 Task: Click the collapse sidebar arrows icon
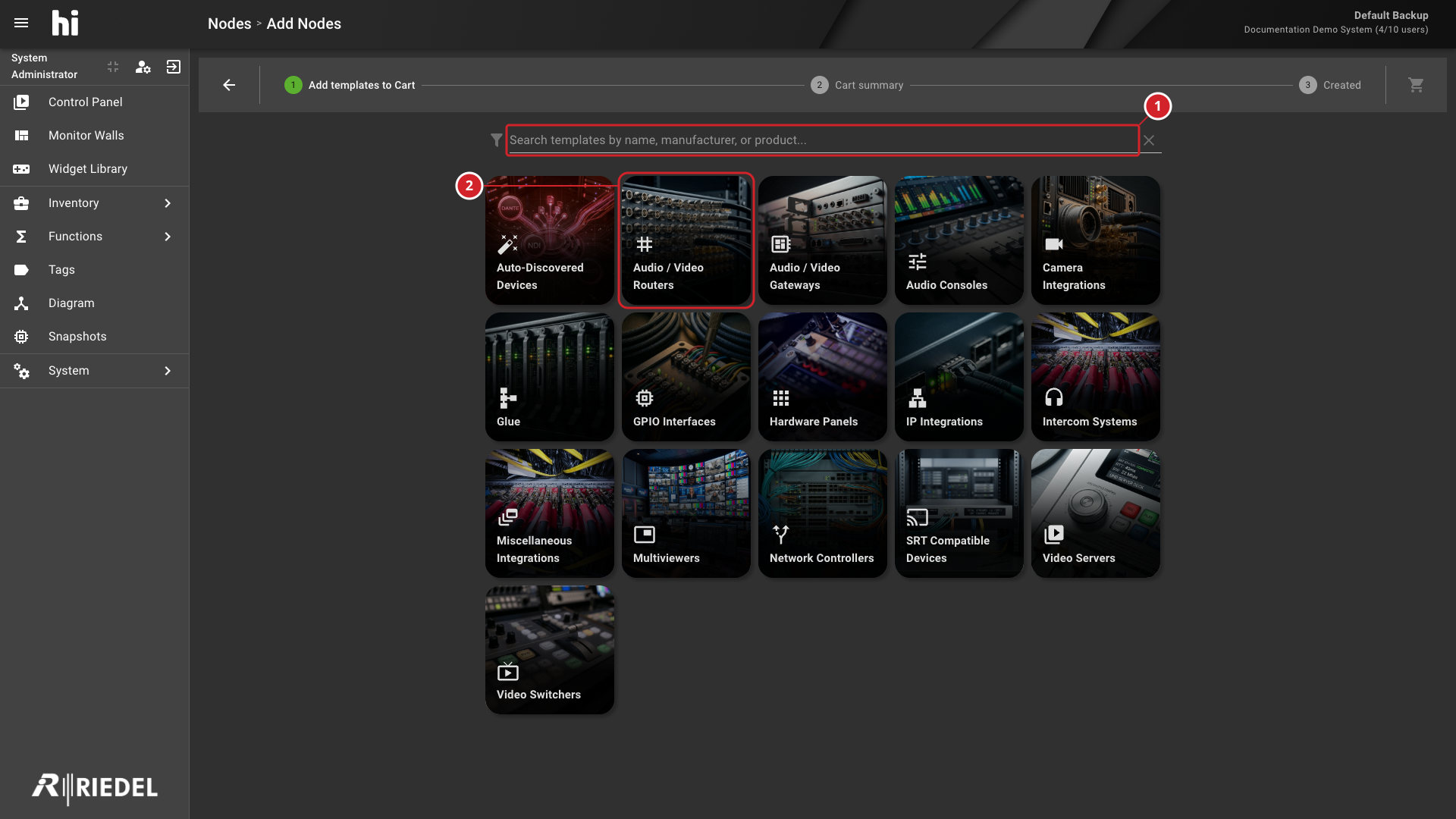(x=113, y=67)
